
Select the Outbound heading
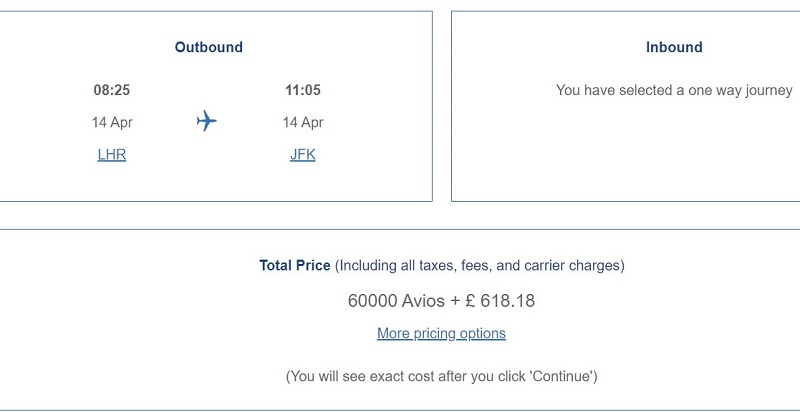click(x=209, y=47)
